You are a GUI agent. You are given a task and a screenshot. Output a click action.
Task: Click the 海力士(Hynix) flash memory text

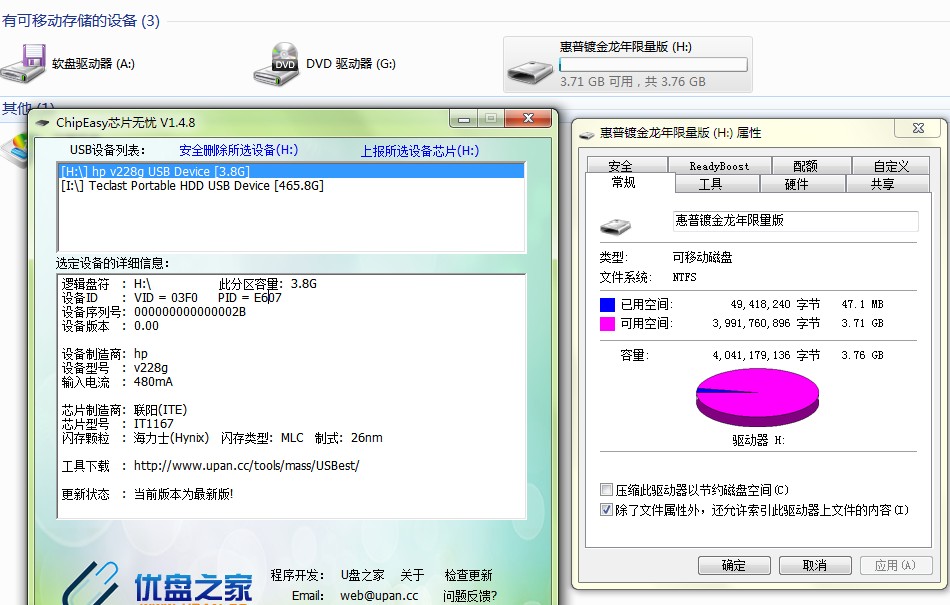[x=171, y=438]
